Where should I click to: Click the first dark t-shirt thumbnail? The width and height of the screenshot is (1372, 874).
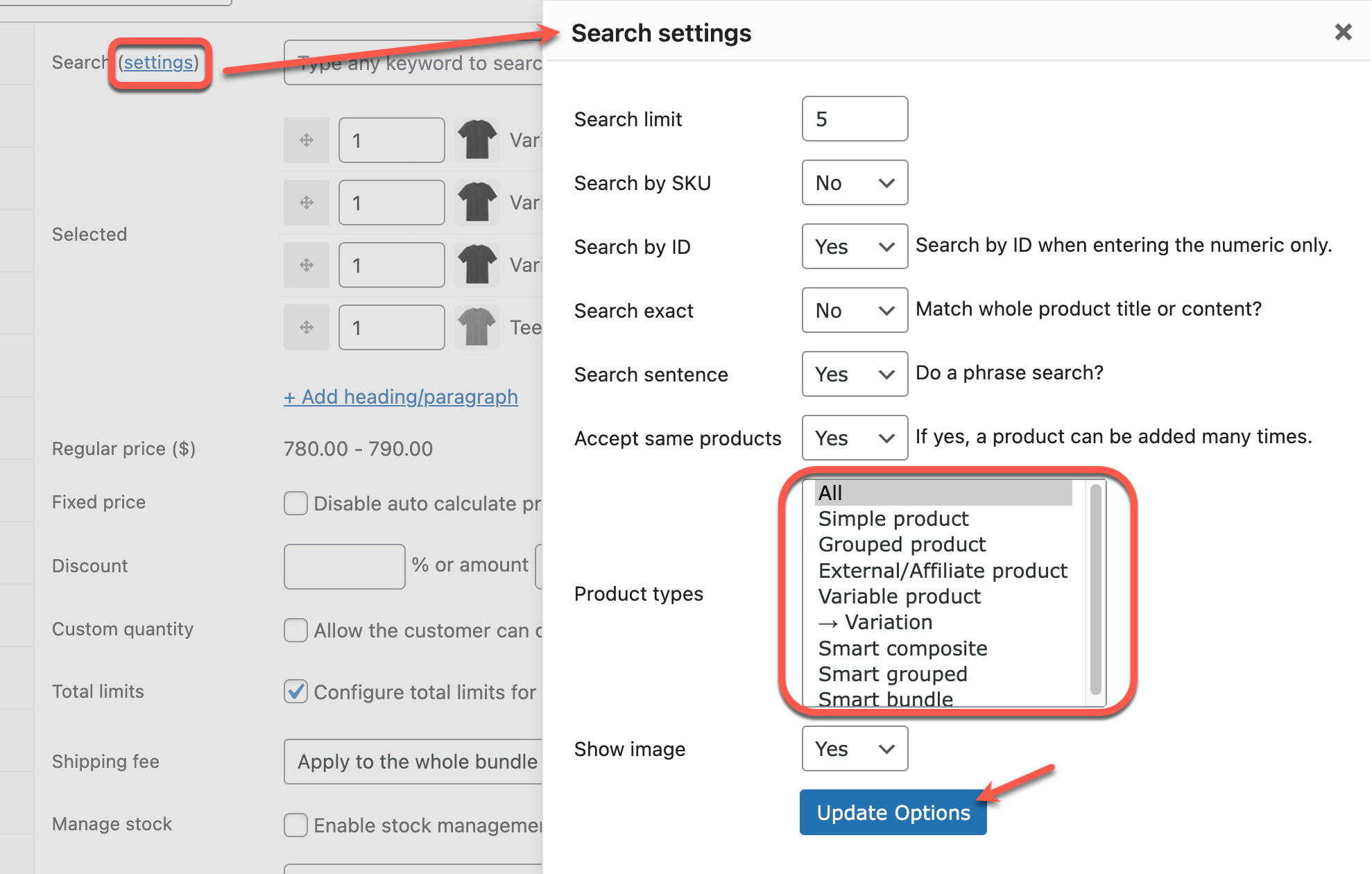[477, 140]
